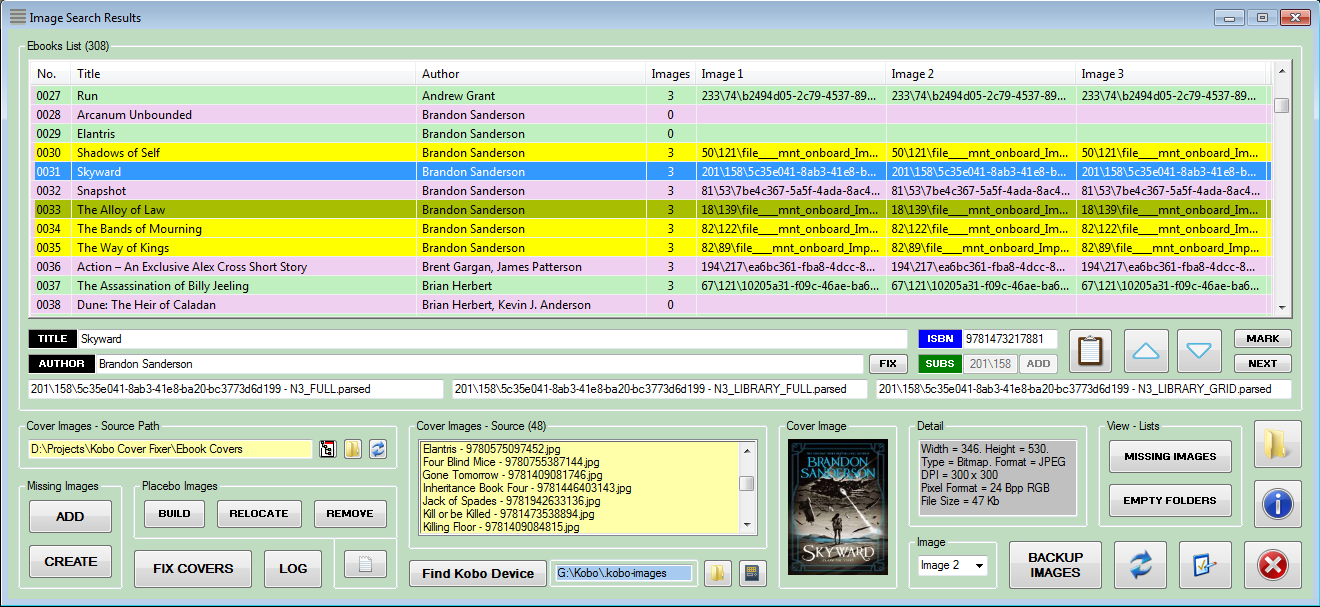Image resolution: width=1320 pixels, height=607 pixels.
Task: Sort list by the Author column header
Action: click(x=531, y=74)
